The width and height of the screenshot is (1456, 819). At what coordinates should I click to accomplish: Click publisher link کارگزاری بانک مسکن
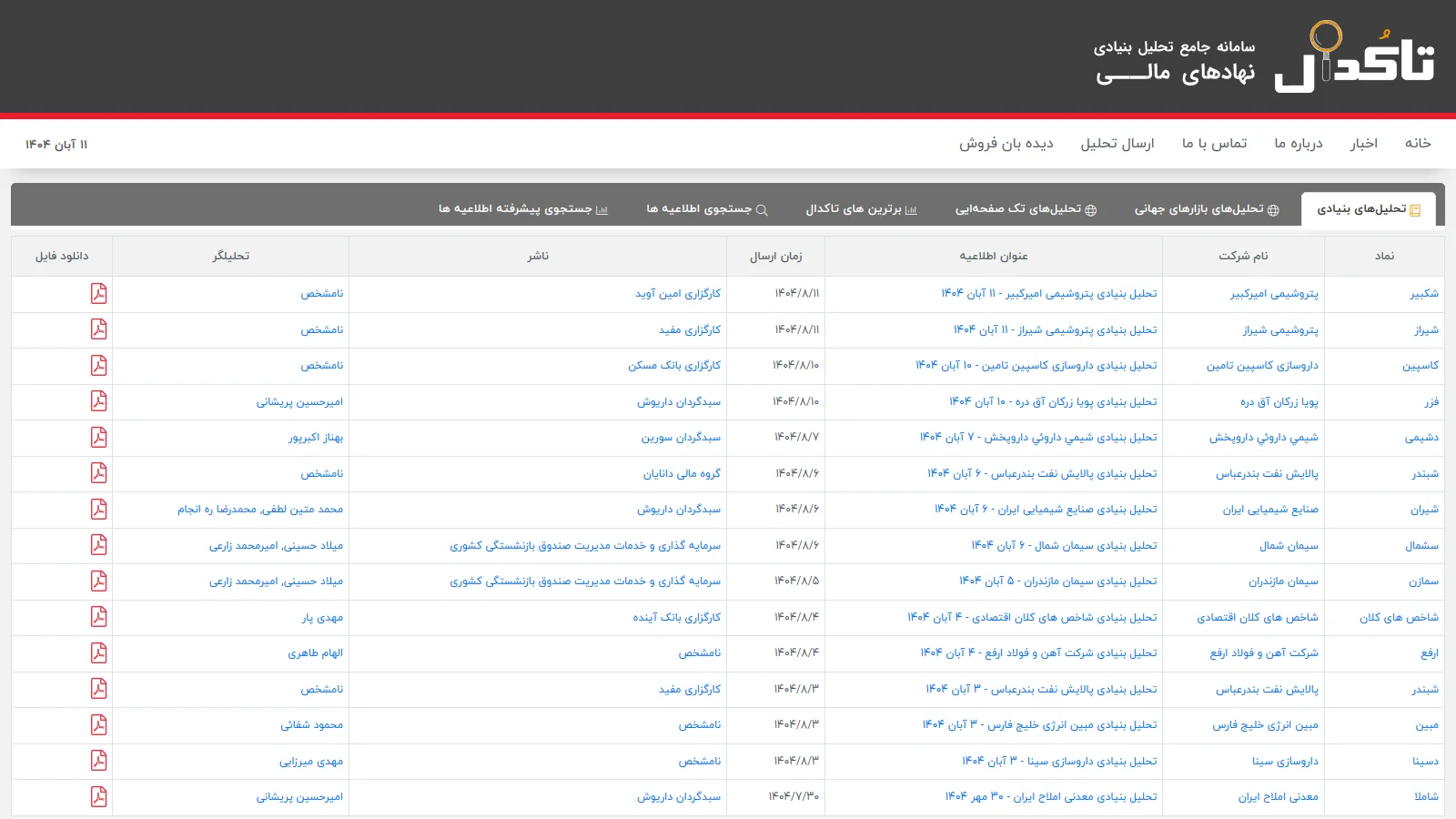pos(674,366)
